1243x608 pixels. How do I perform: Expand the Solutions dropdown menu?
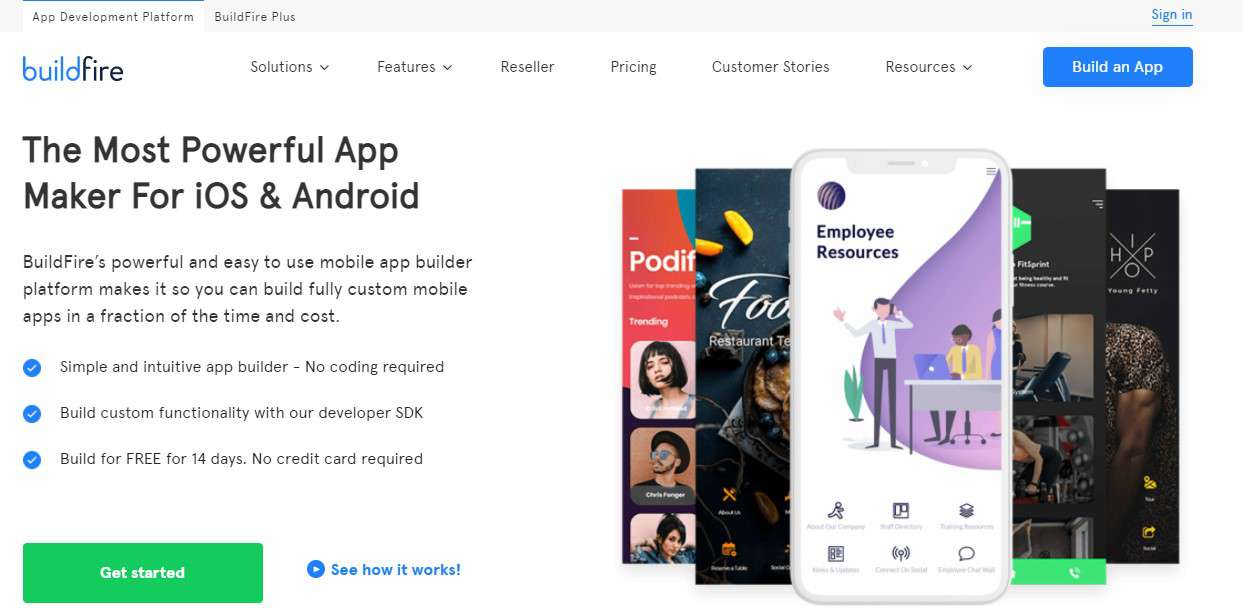[289, 67]
